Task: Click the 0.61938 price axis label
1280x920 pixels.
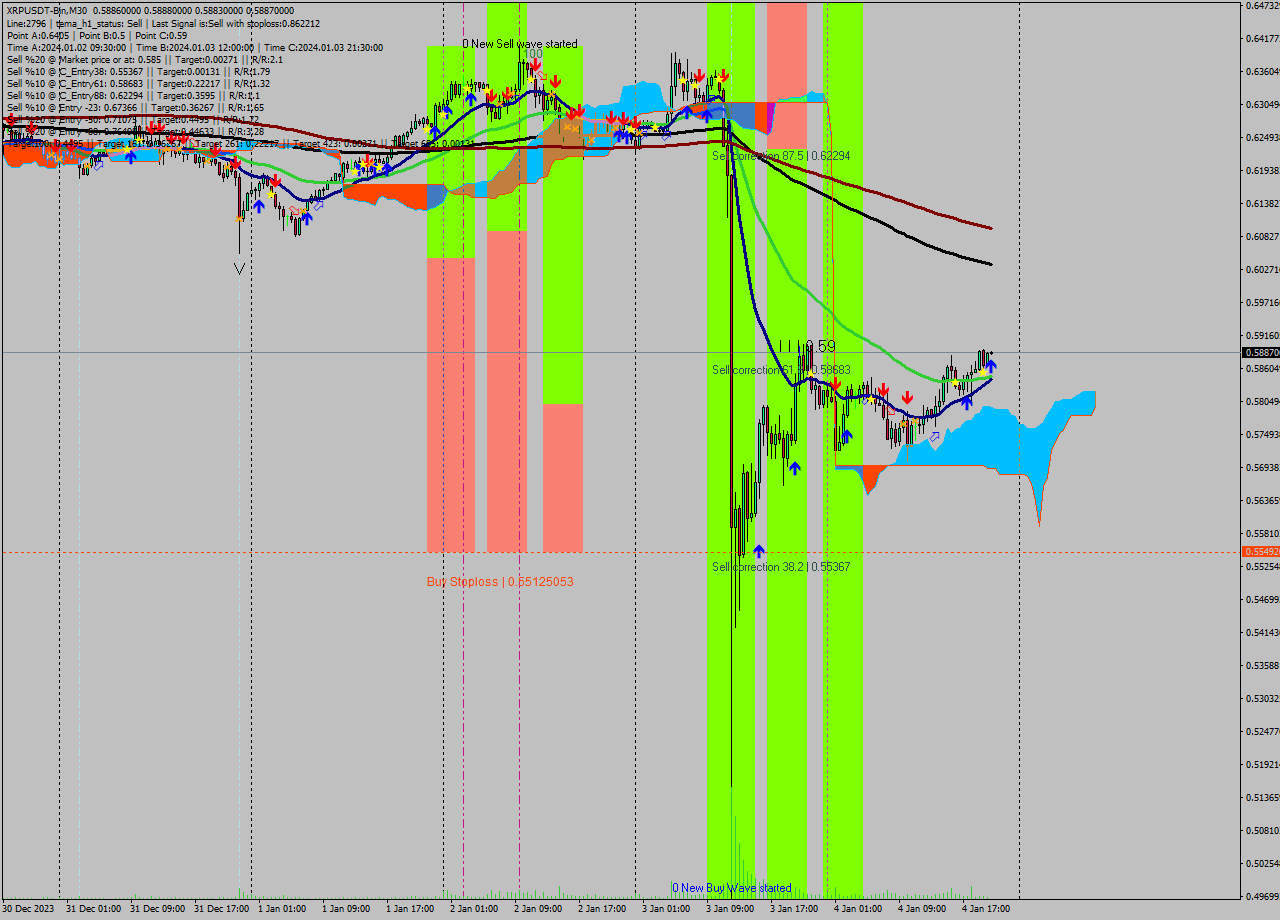Action: pyautogui.click(x=1262, y=171)
